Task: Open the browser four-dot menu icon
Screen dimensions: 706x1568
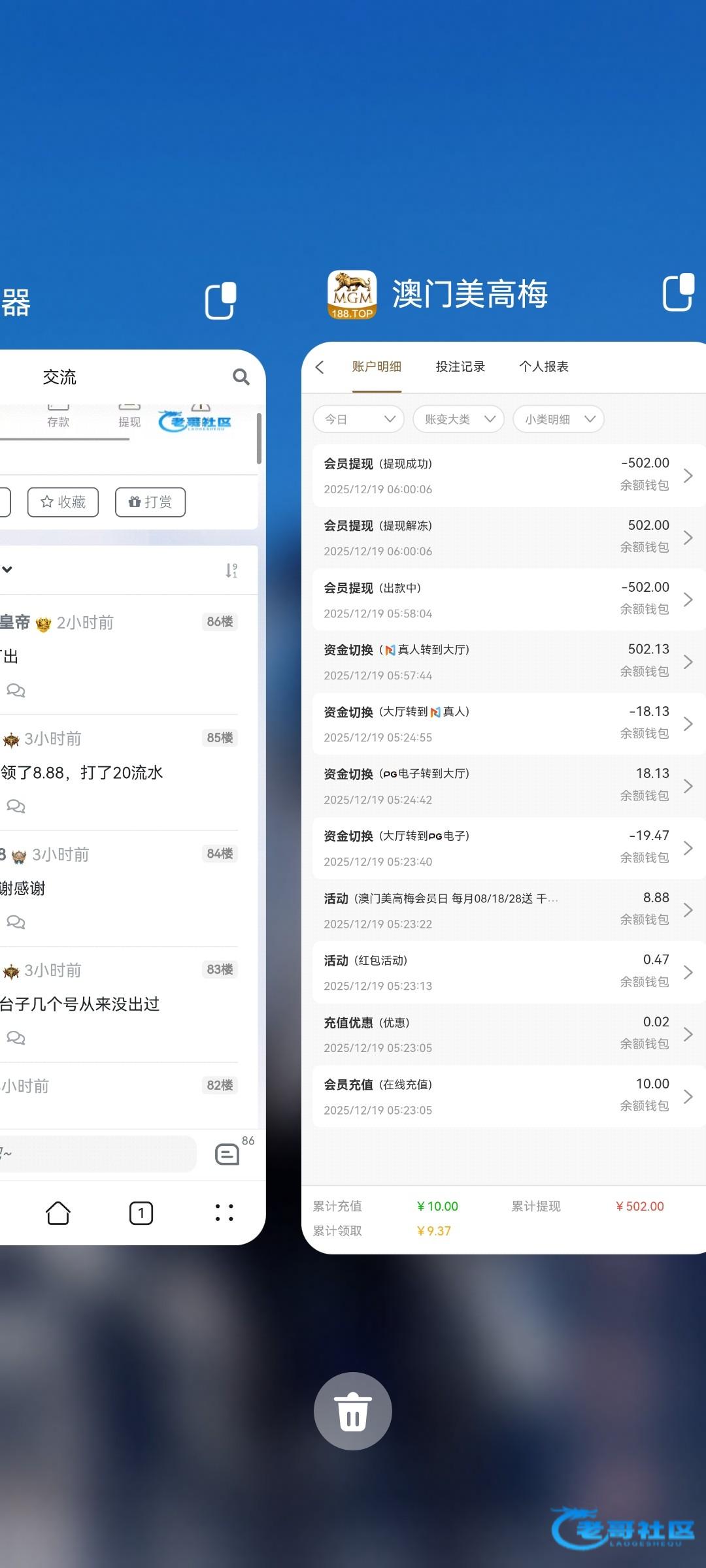Action: (224, 1213)
